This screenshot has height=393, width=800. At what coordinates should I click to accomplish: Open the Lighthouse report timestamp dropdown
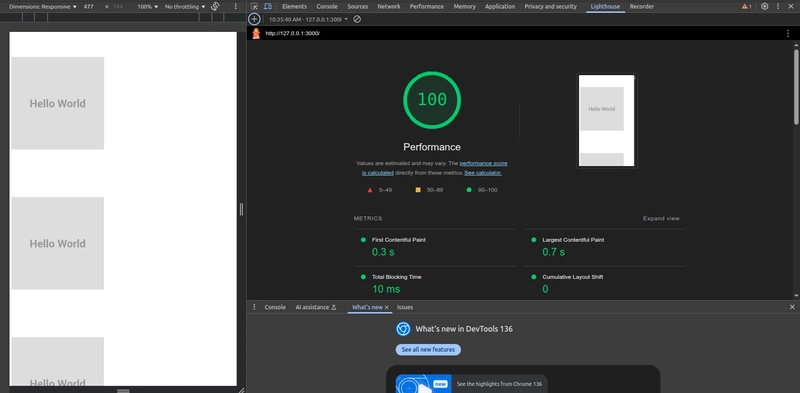click(308, 19)
